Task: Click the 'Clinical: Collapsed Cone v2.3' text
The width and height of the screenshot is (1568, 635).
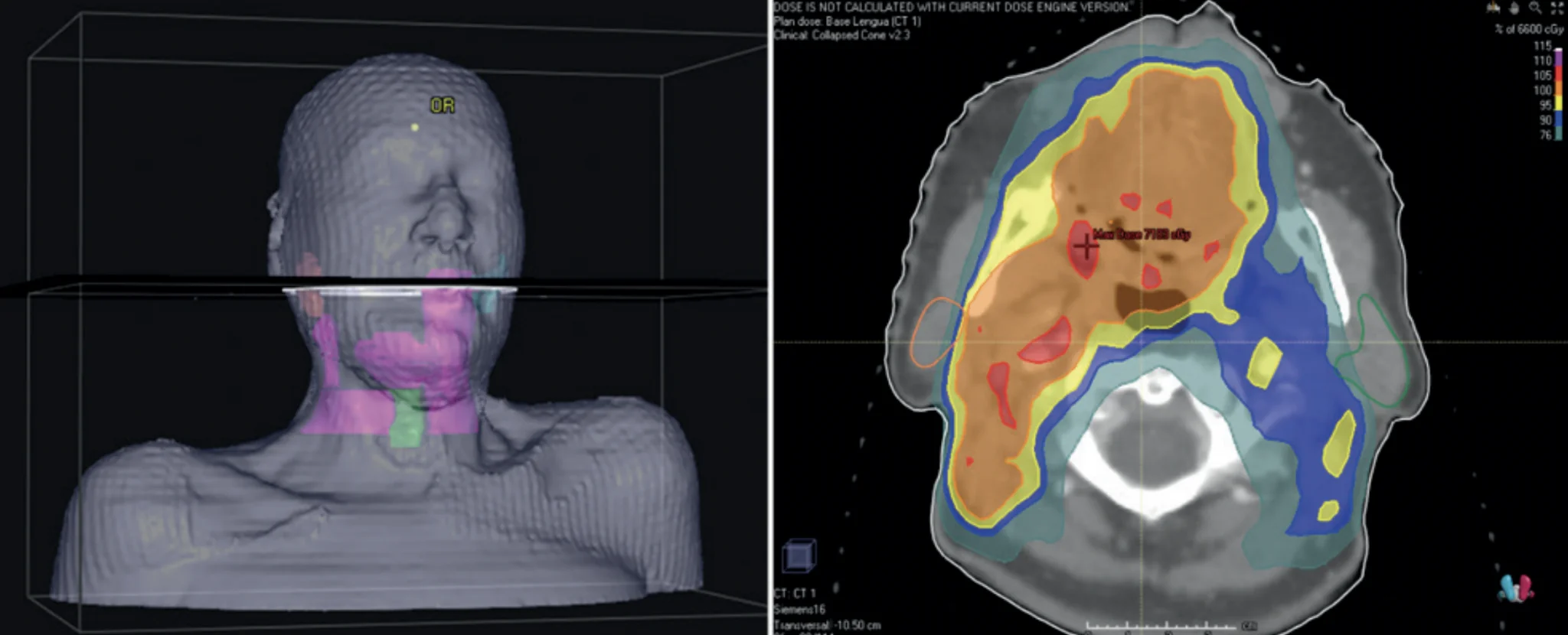Action: (841, 34)
